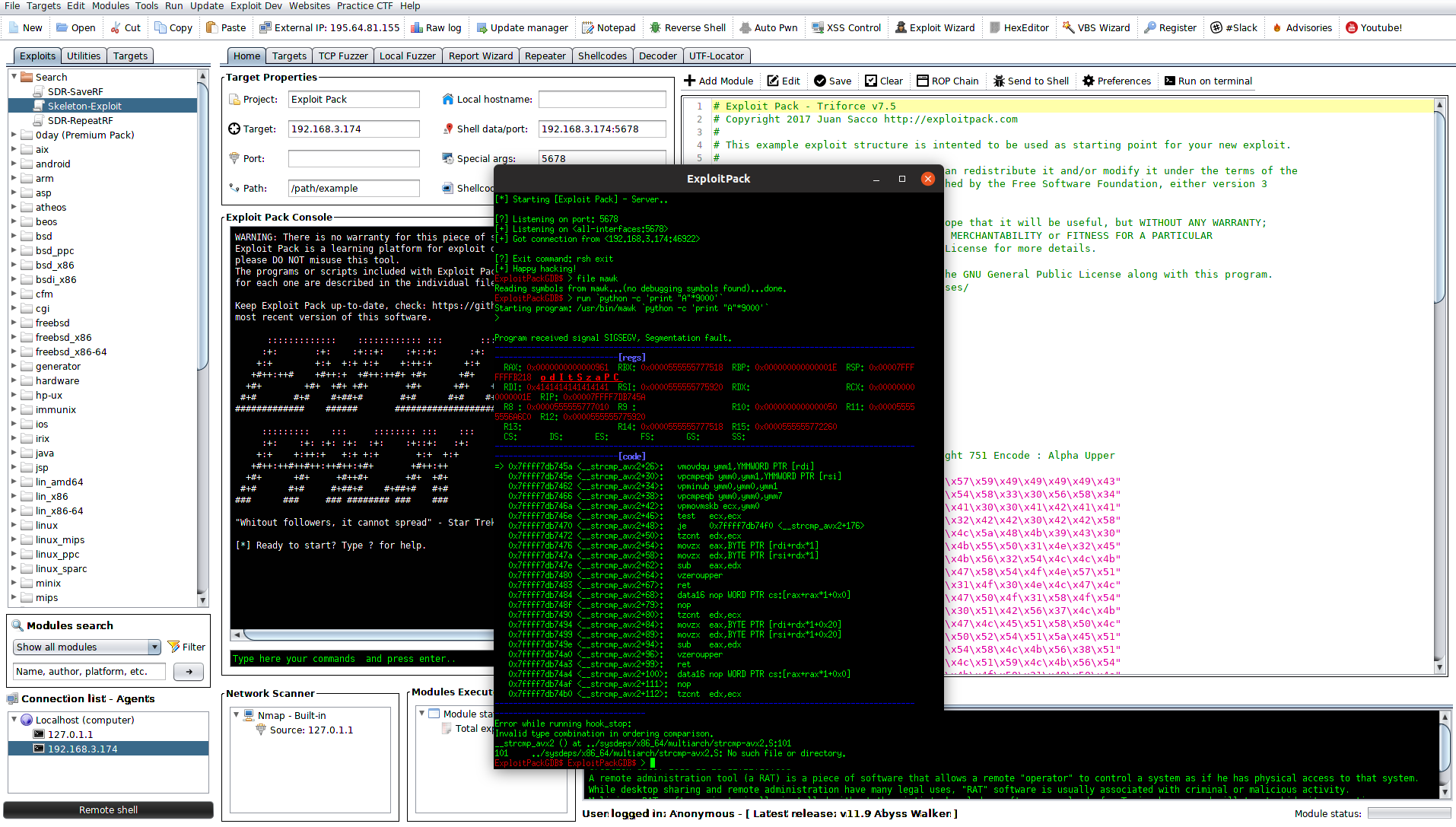The image size is (1456, 827).
Task: Open the Exploit Dev menu
Action: (256, 6)
